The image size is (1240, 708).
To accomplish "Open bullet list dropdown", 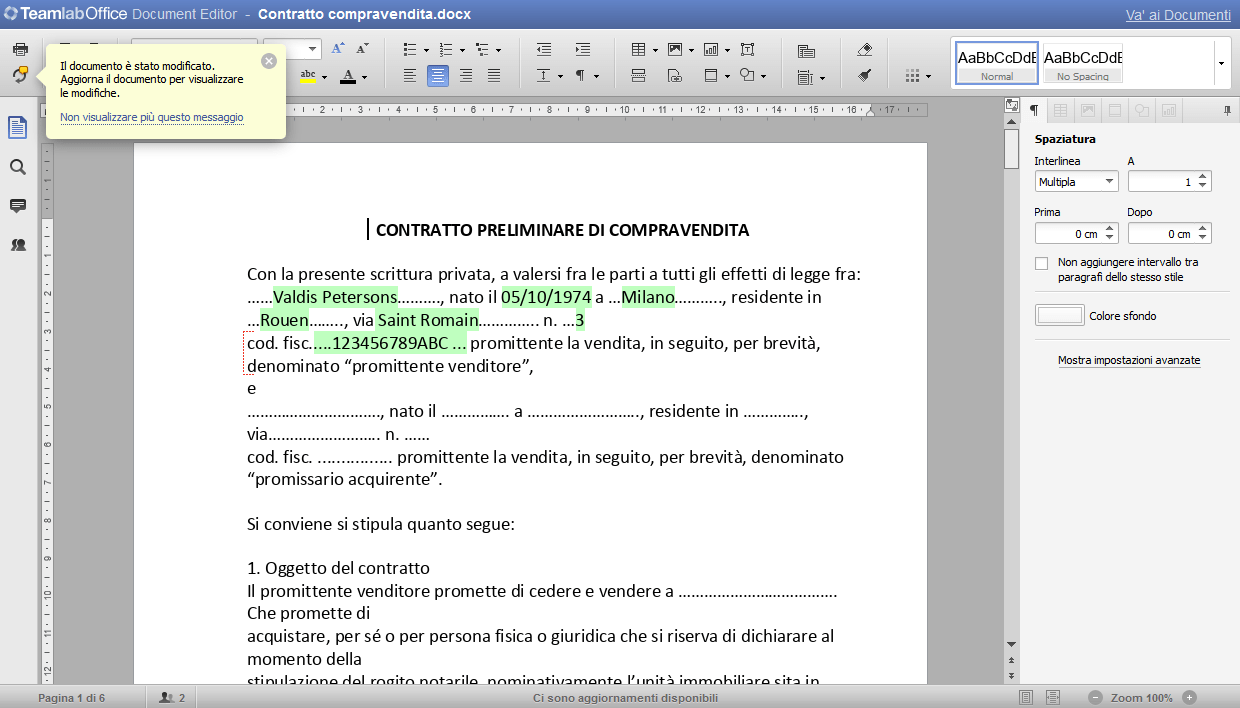I will tap(426, 49).
